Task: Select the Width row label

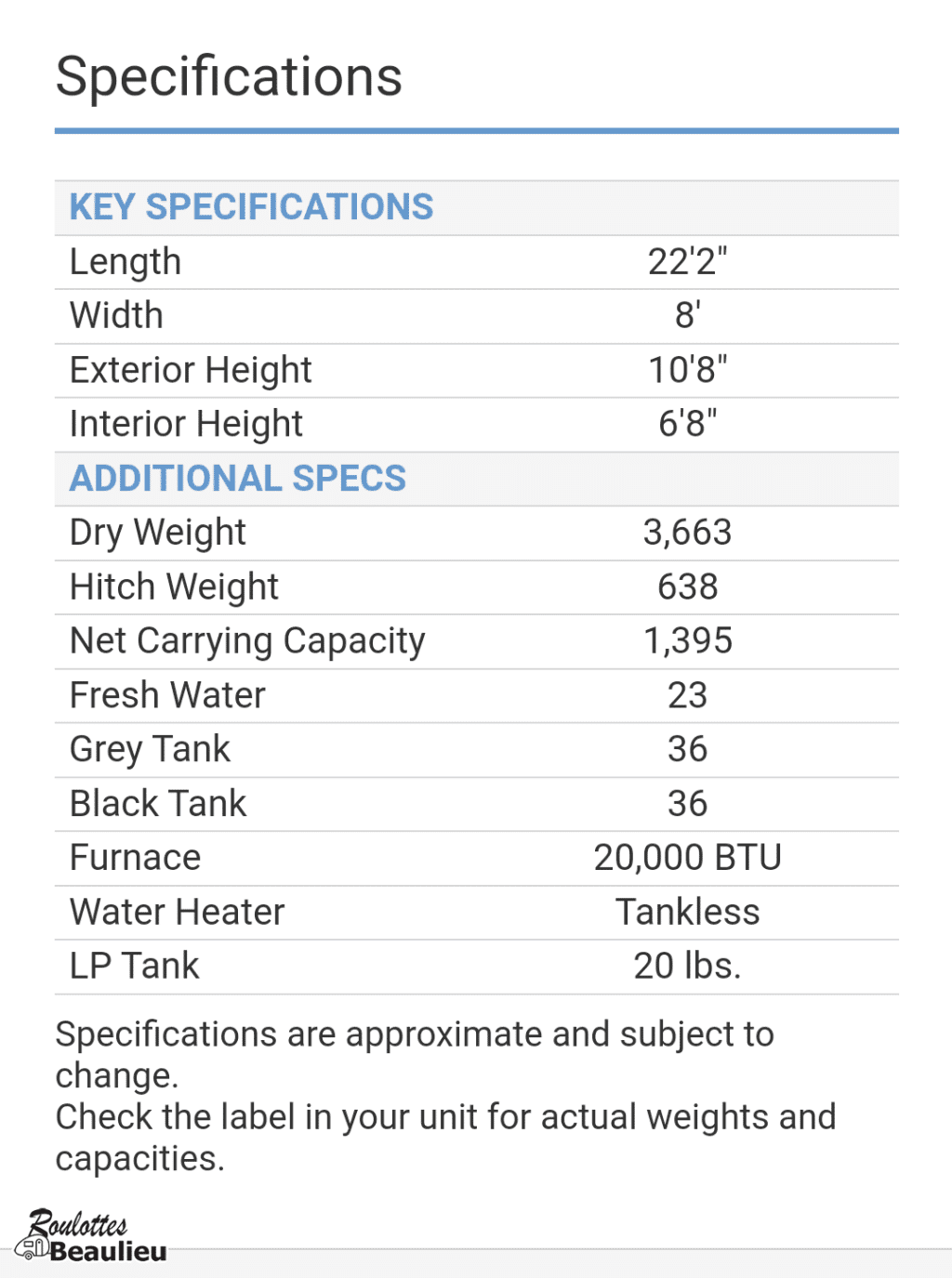Action: 116,316
